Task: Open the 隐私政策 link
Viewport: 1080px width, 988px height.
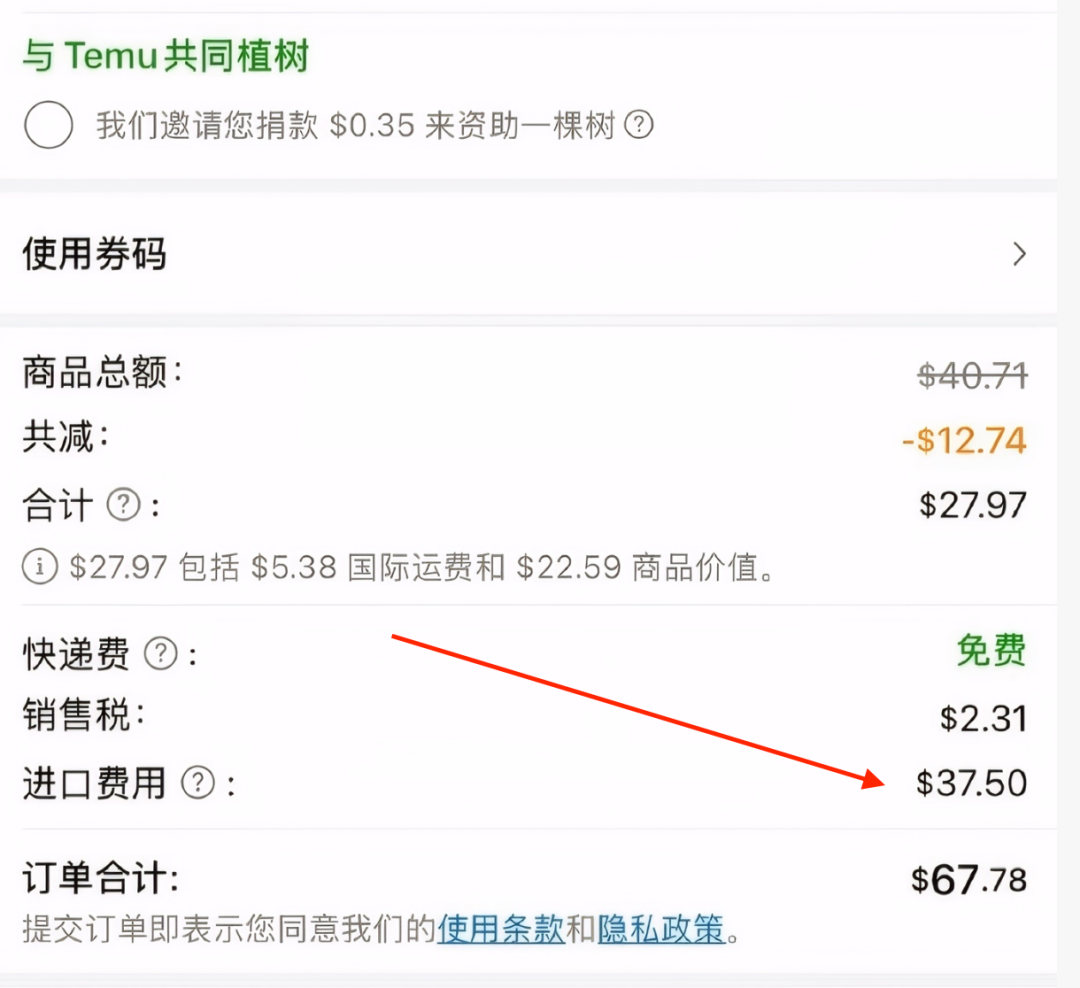Action: pyautogui.click(x=661, y=928)
